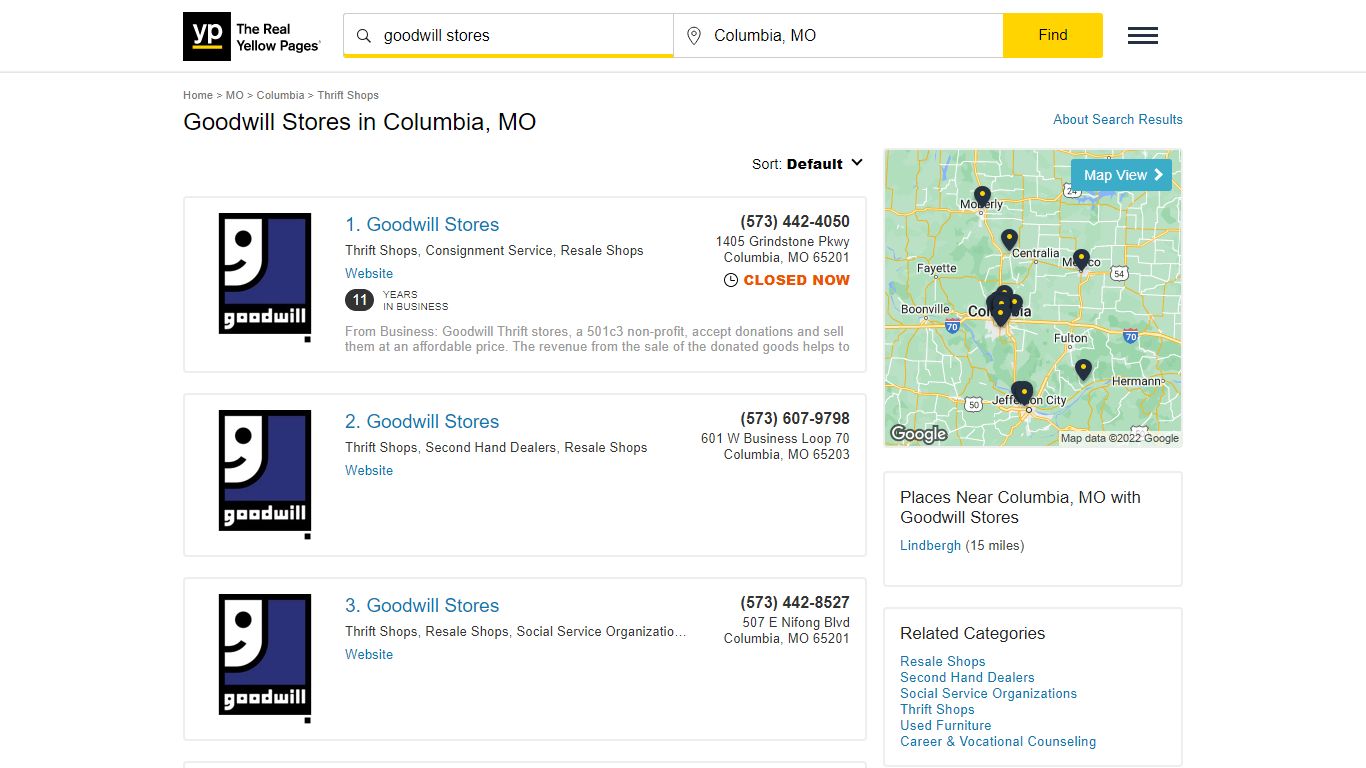Click the Mexico map pin
Viewport: 1366px width, 768px height.
(x=1081, y=260)
